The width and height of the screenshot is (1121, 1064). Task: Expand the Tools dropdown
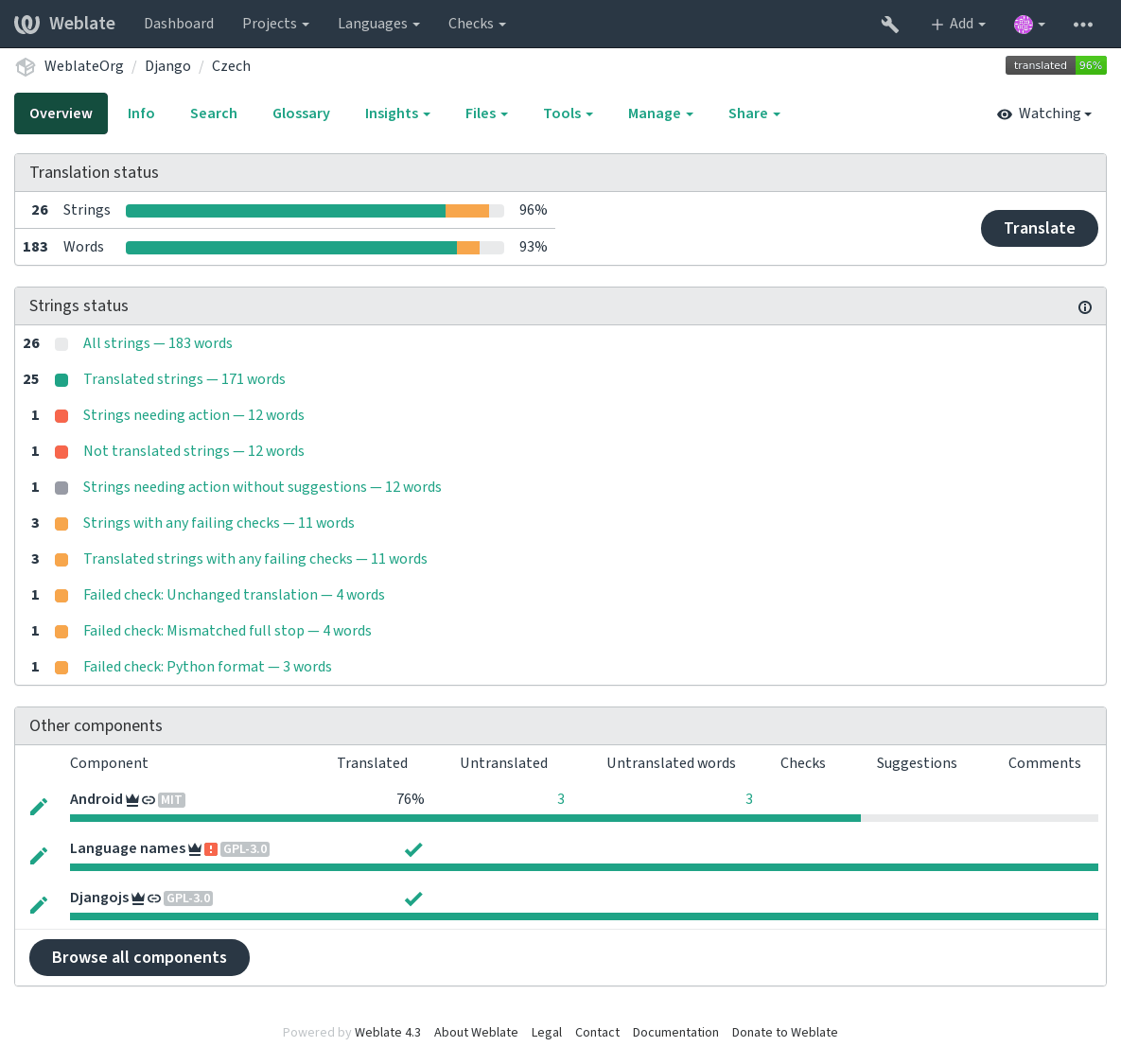(x=568, y=113)
